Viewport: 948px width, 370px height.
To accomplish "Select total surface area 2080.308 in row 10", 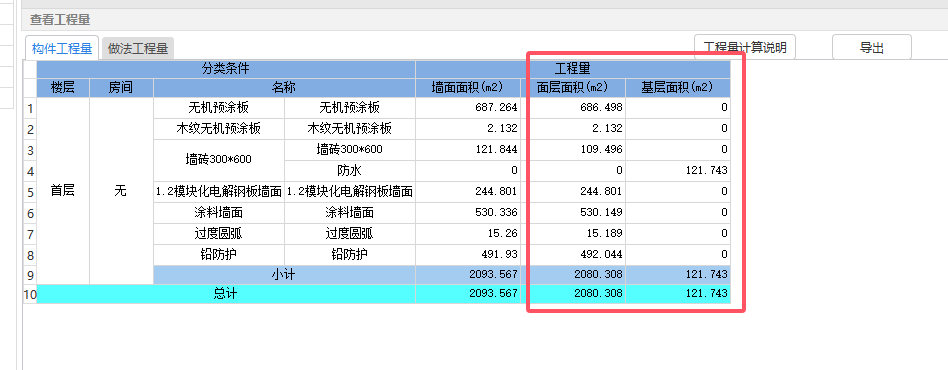I will click(x=573, y=294).
